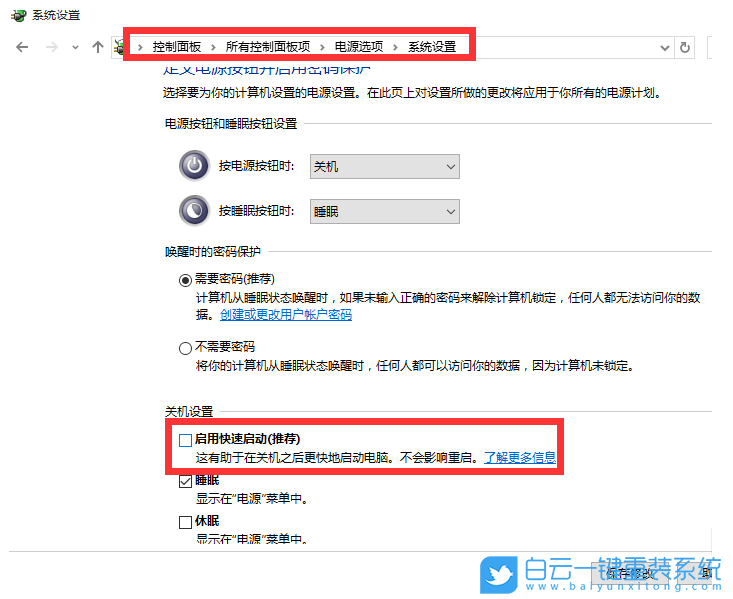The image size is (733, 599).
Task: Expand chevron after 电源选项 breadcrumb
Action: pyautogui.click(x=395, y=47)
